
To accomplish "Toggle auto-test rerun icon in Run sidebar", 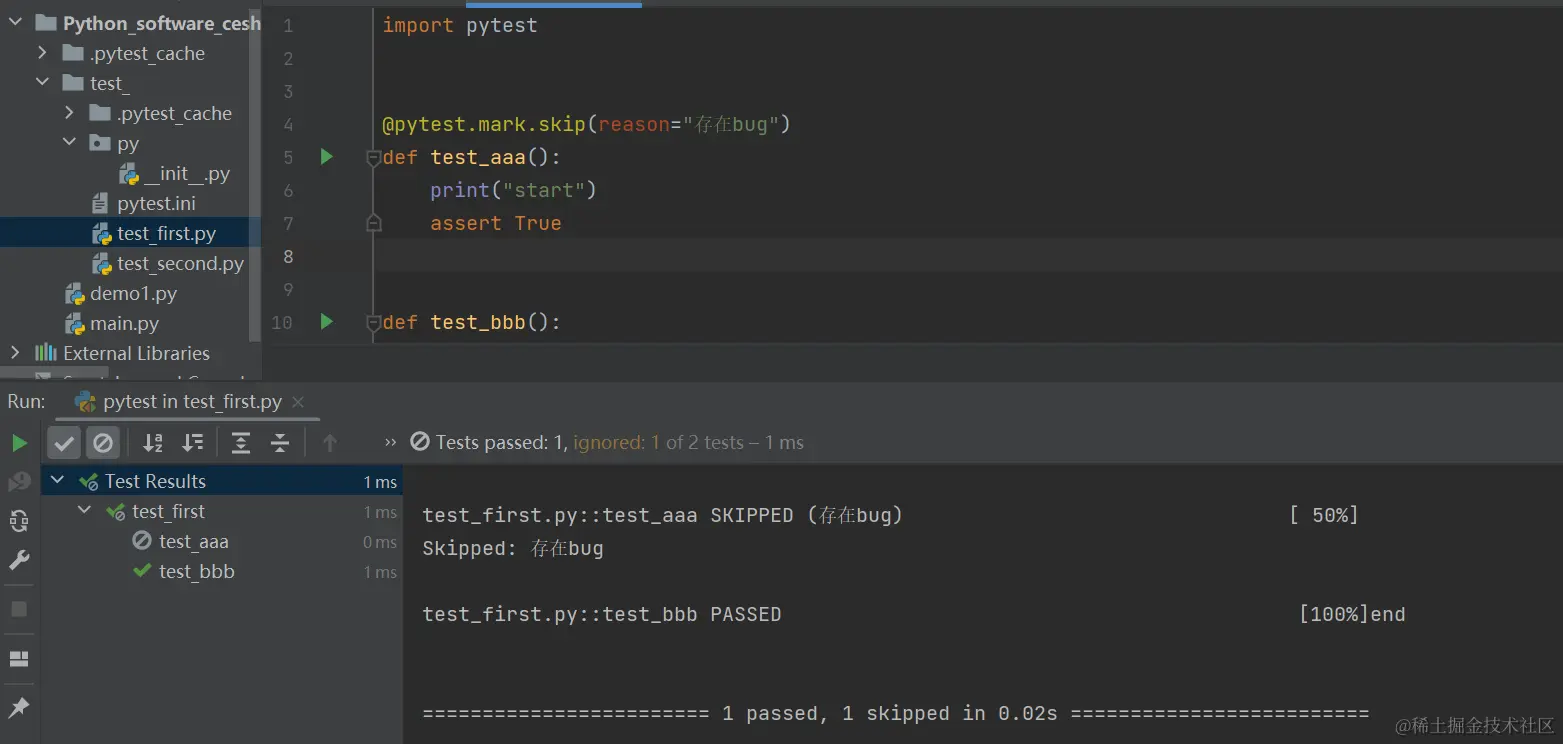I will 19,521.
